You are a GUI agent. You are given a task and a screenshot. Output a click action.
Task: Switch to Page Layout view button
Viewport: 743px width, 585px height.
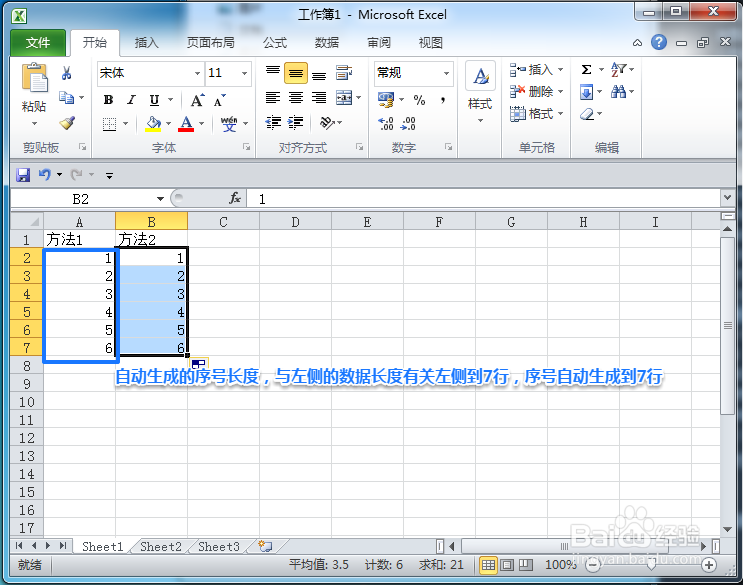(x=507, y=565)
